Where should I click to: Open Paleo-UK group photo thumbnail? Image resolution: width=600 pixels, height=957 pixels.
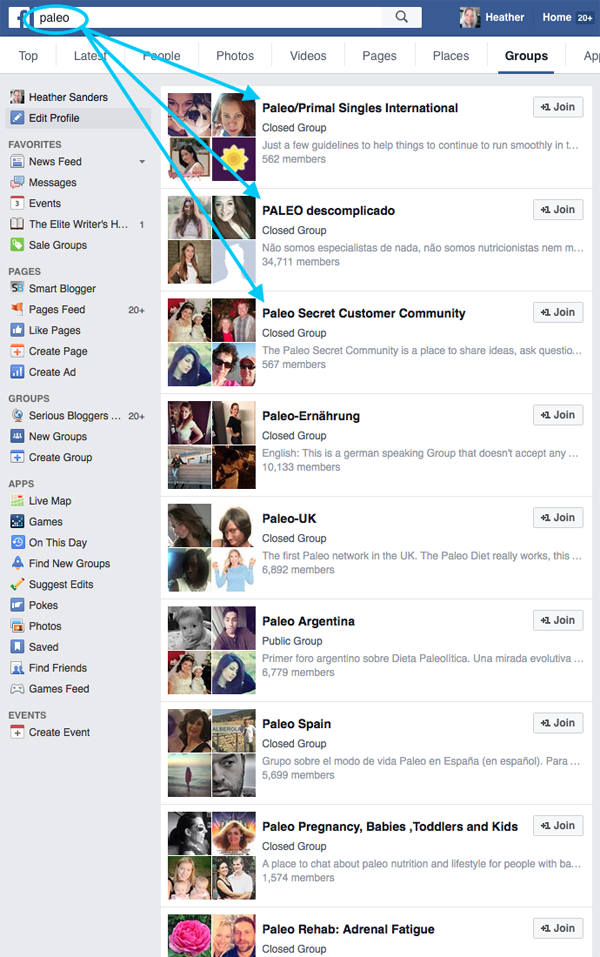point(212,547)
